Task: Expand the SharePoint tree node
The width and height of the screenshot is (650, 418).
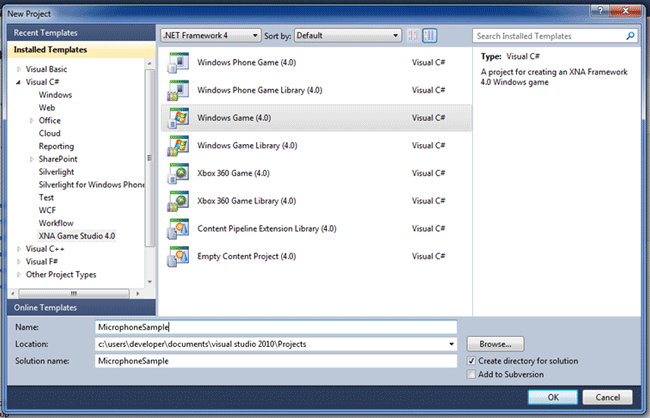Action: point(32,159)
